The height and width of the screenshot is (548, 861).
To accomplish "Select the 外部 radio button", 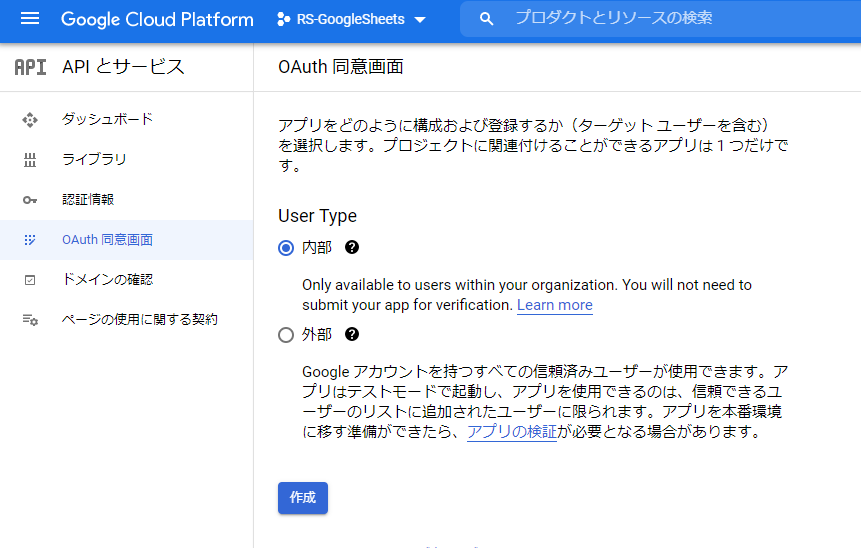I will click(286, 335).
